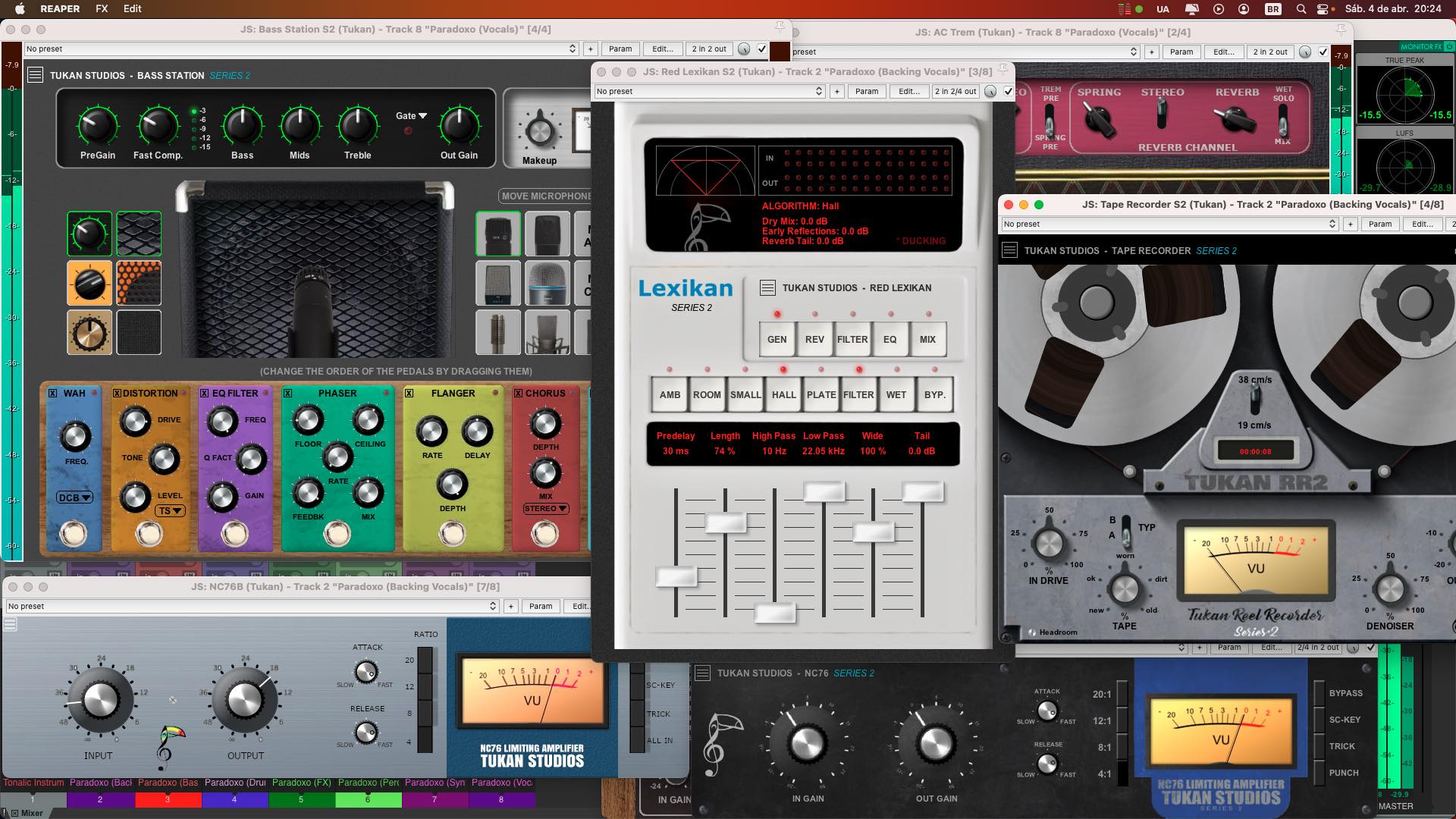
Task: Open NC76 Series 2 hamburger menu icon
Action: point(702,673)
